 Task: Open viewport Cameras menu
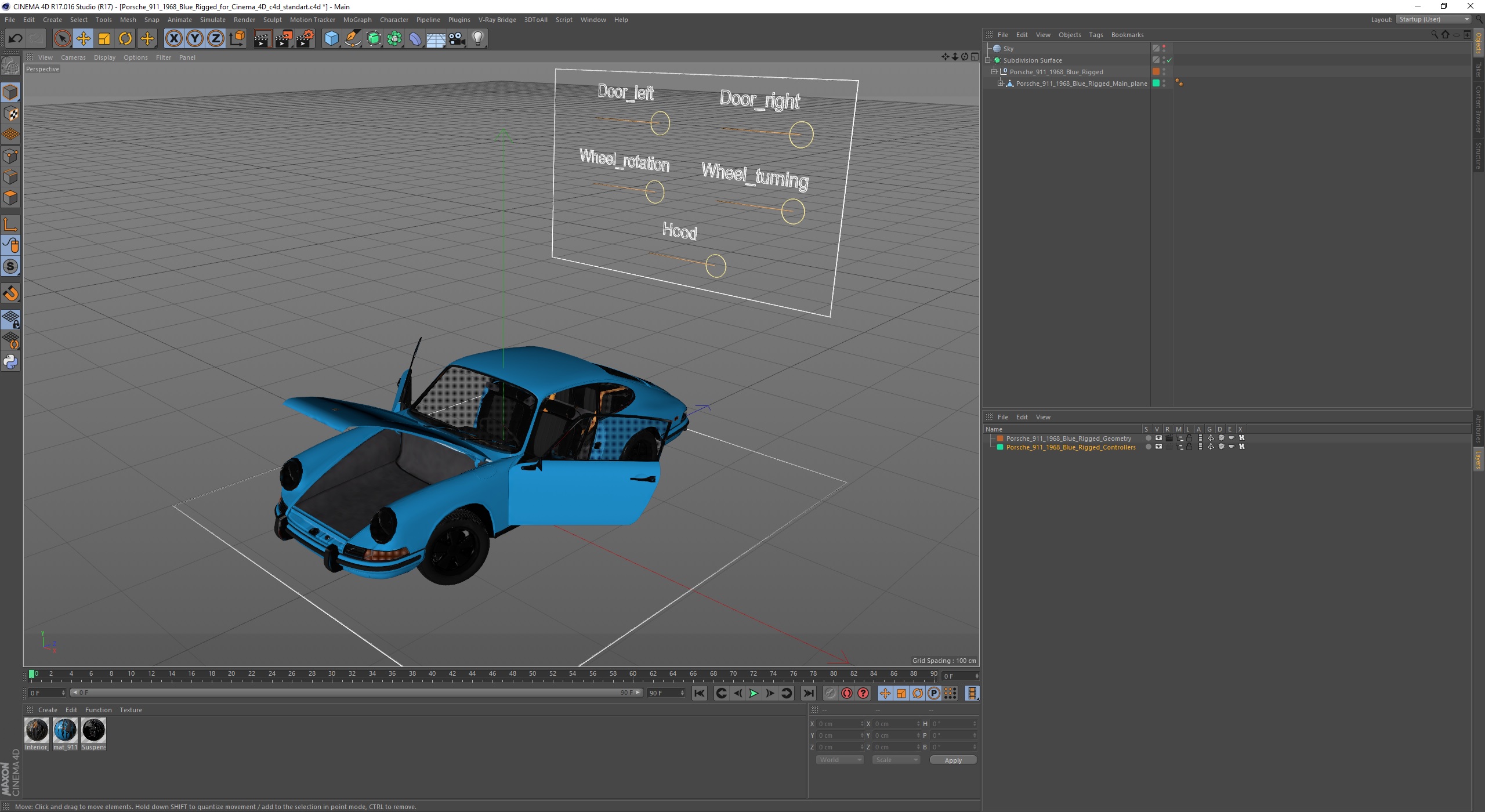pos(73,57)
